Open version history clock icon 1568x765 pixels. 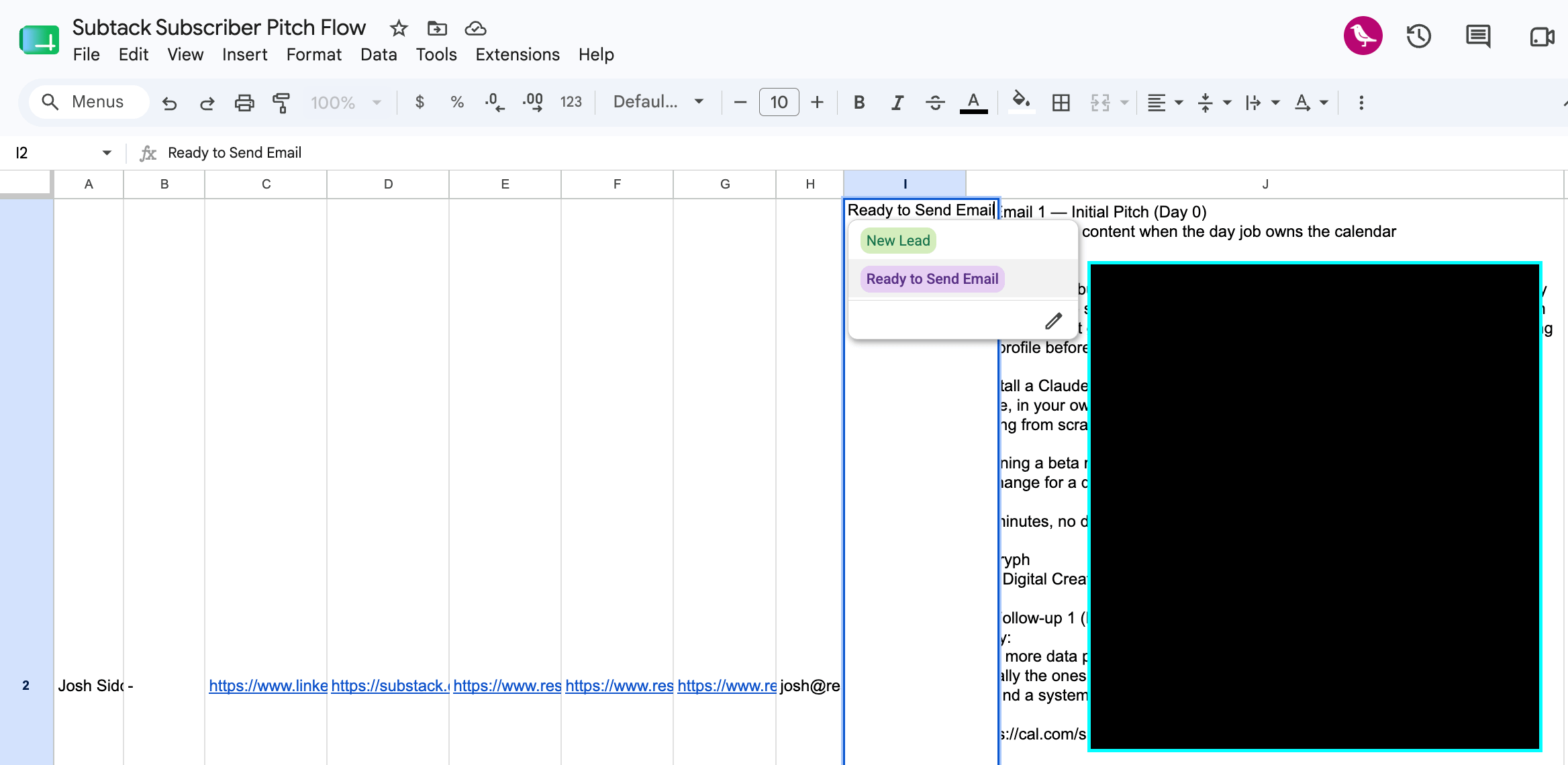click(1419, 36)
